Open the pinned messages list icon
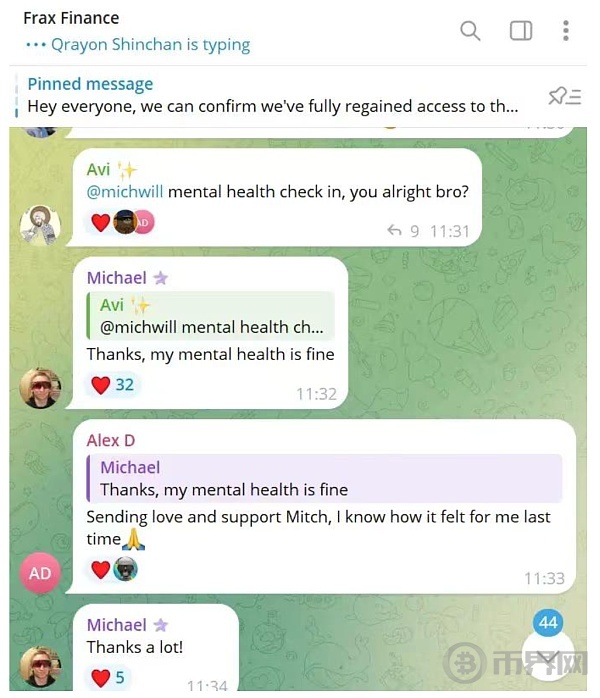 click(x=565, y=96)
